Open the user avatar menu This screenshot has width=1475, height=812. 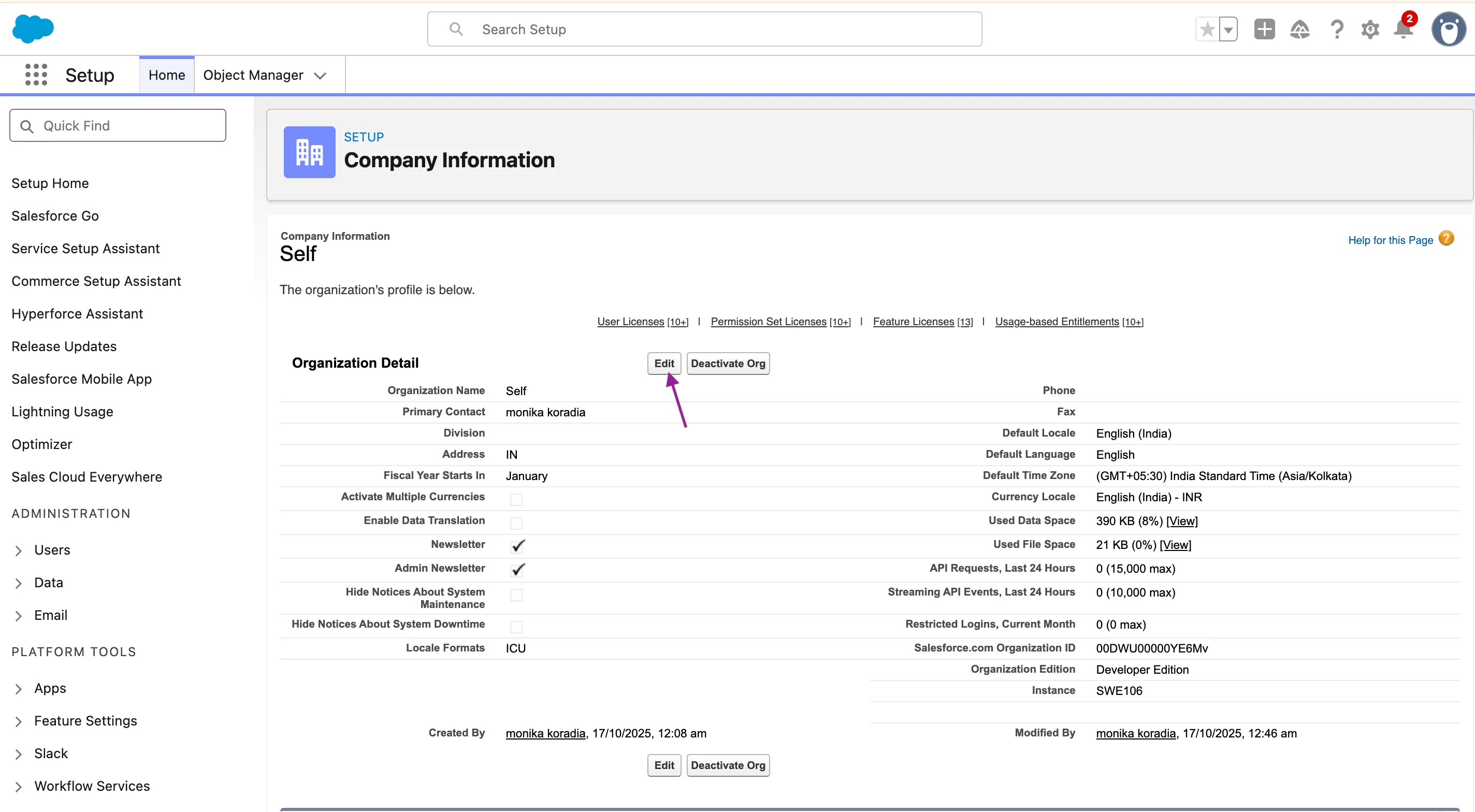click(1448, 28)
